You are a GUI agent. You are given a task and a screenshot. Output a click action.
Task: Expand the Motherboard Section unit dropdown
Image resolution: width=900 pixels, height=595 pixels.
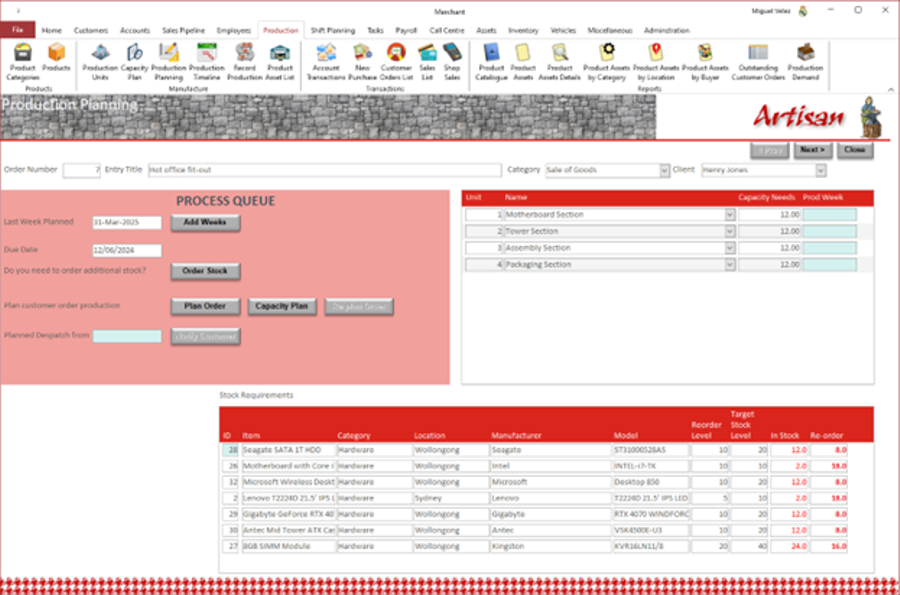[x=729, y=215]
